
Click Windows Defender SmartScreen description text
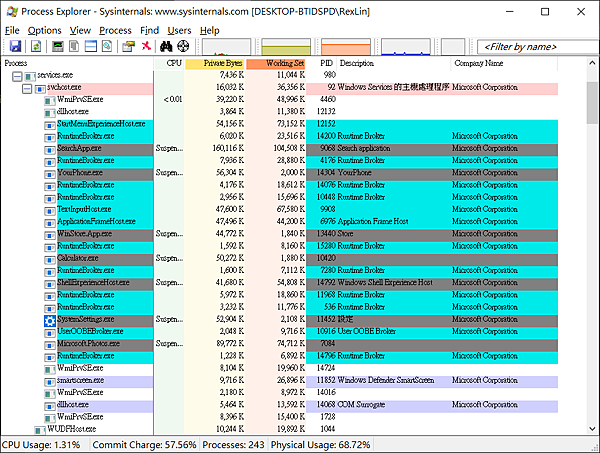pos(386,380)
